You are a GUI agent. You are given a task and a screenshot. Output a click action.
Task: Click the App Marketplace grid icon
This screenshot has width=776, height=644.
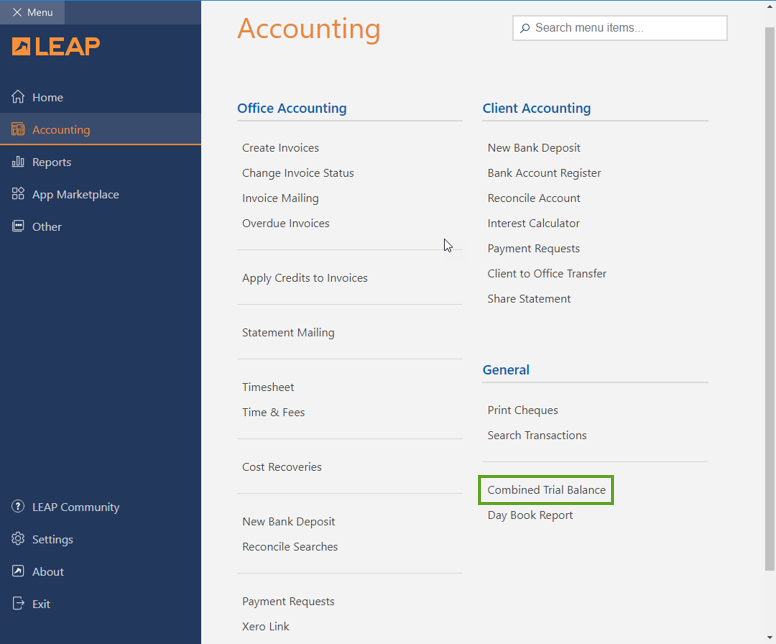point(18,194)
